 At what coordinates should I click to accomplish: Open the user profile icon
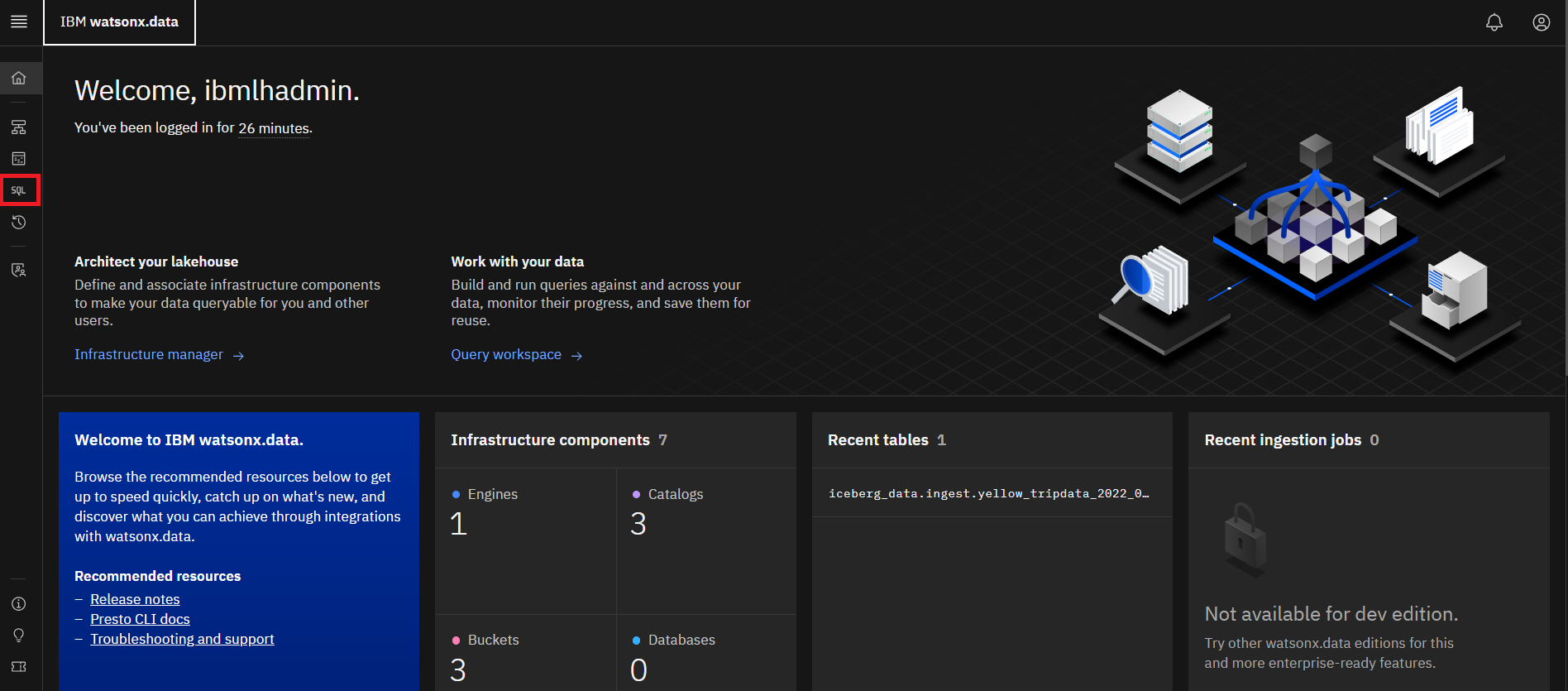(1541, 22)
